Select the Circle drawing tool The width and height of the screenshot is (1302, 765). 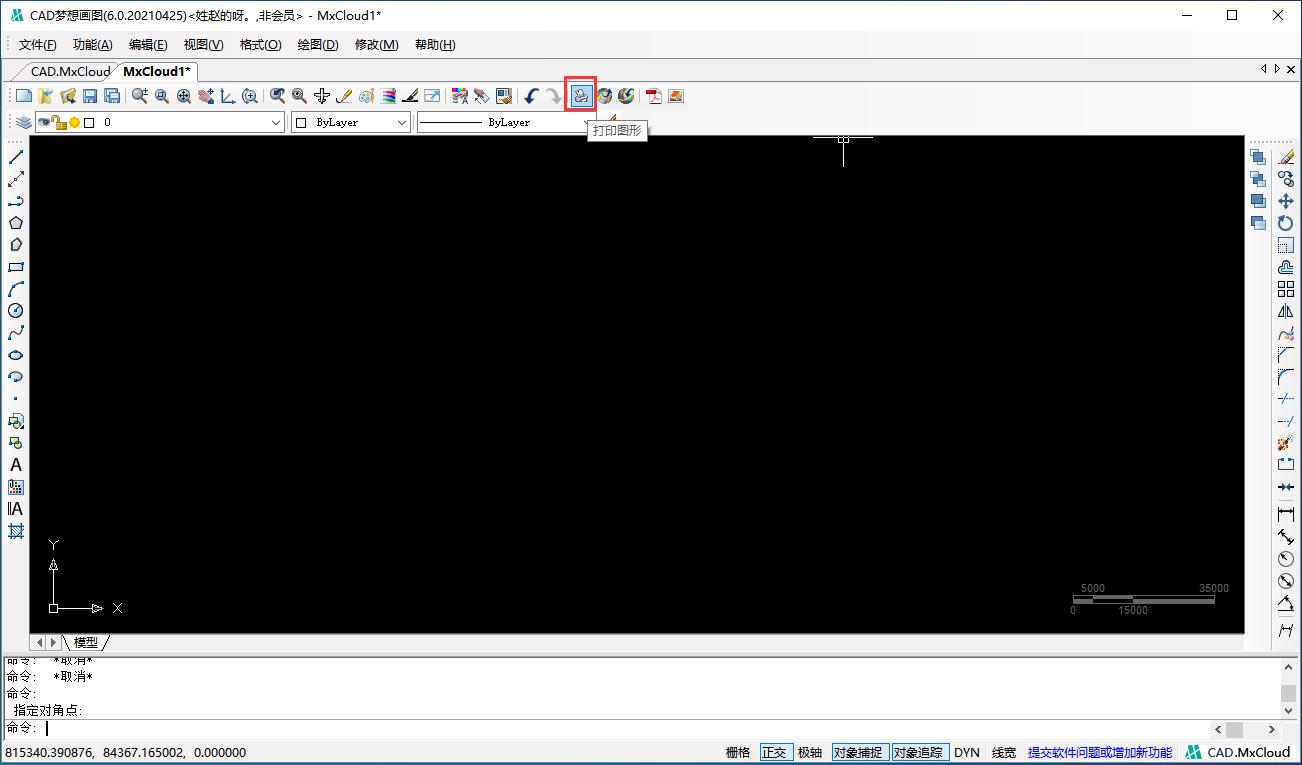(x=16, y=311)
